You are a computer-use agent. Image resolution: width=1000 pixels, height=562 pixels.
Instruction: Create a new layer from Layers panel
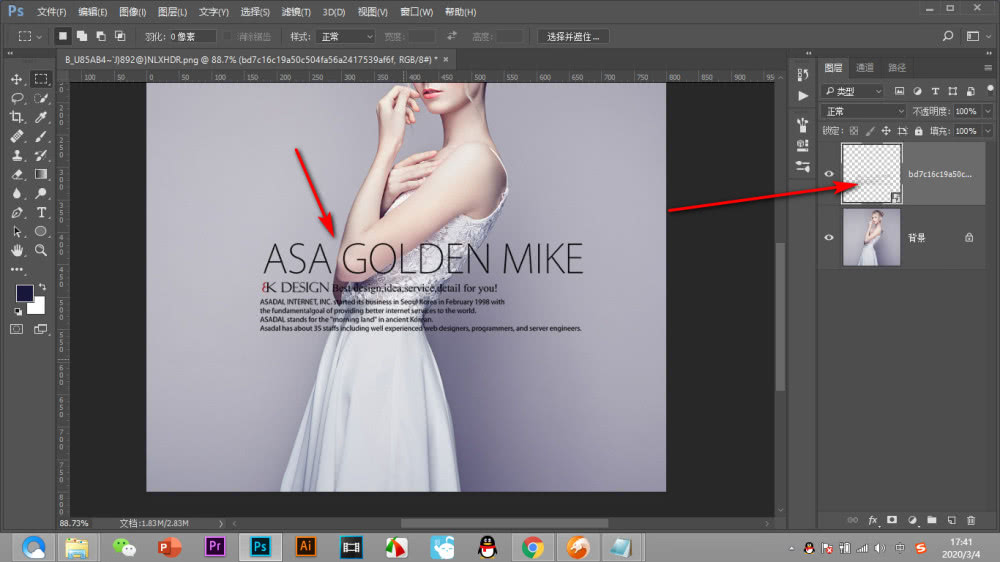click(951, 521)
